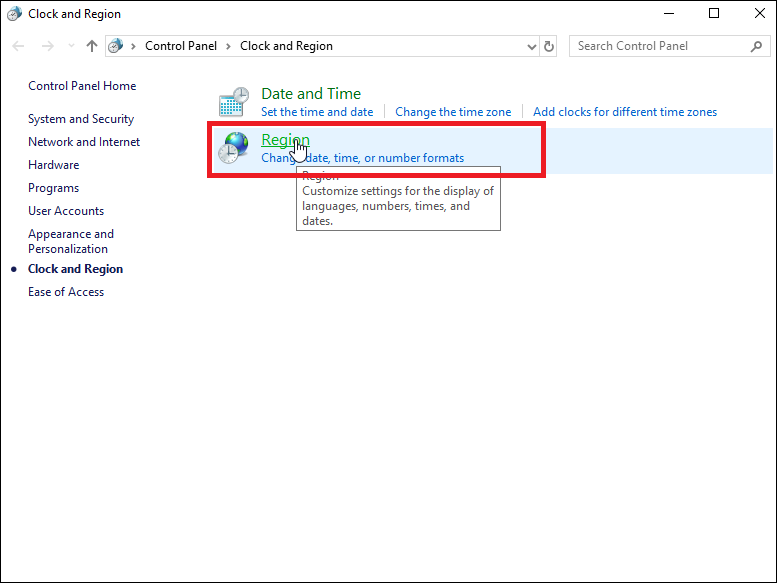
Task: Open Add clocks for different time zones
Action: tap(625, 112)
